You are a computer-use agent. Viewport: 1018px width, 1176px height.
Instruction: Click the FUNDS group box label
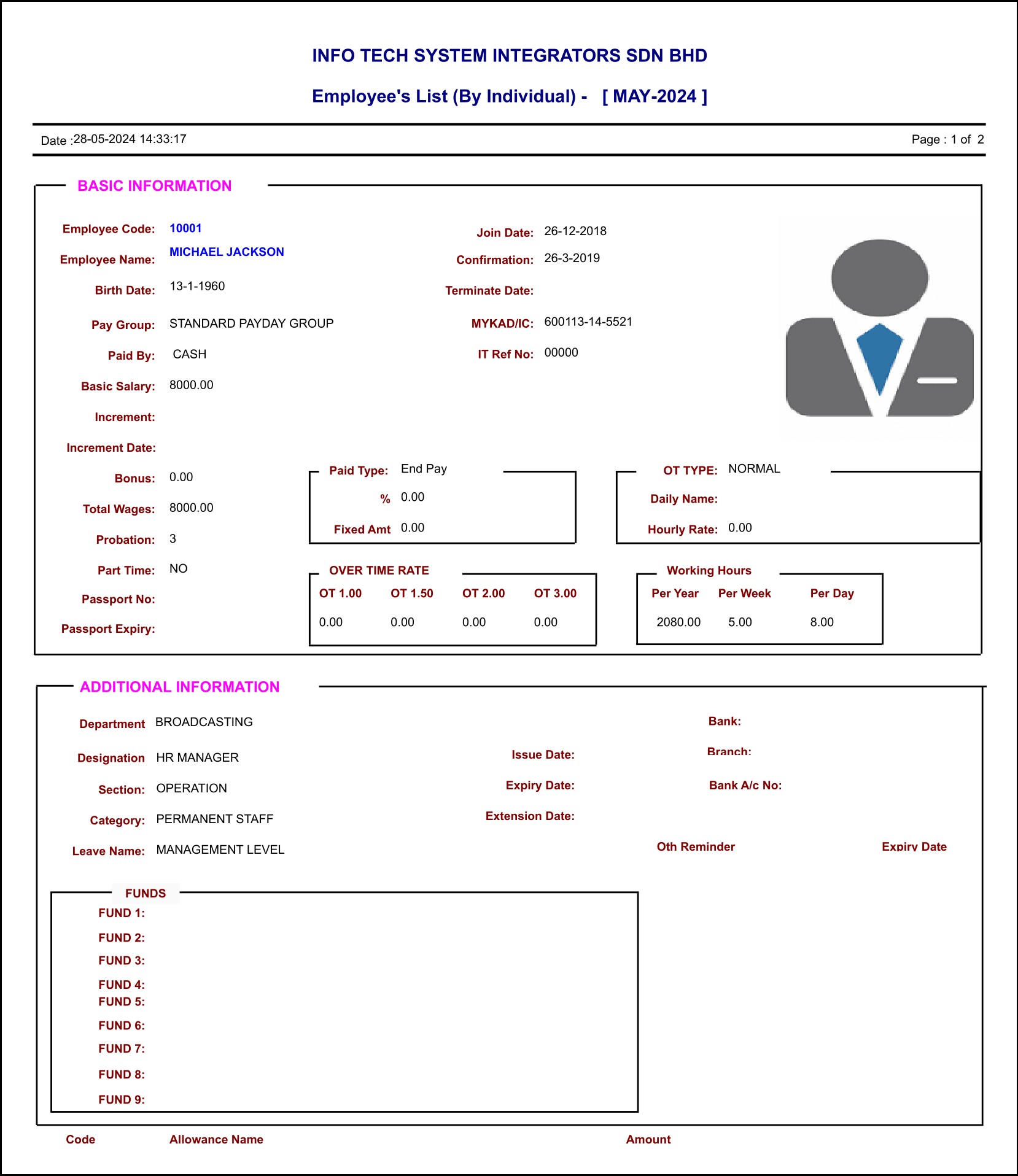point(146,893)
